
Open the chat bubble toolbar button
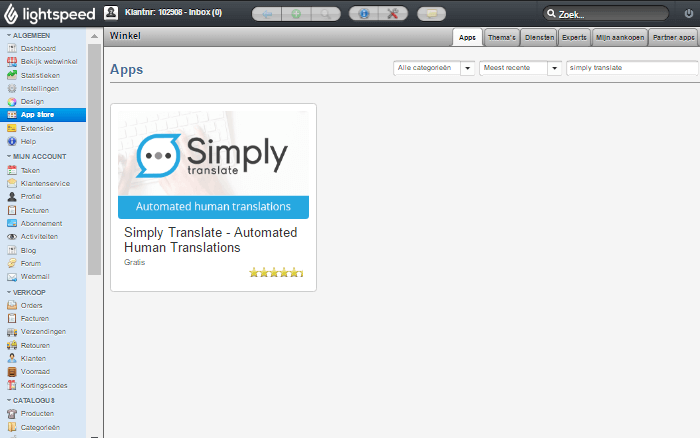[432, 14]
